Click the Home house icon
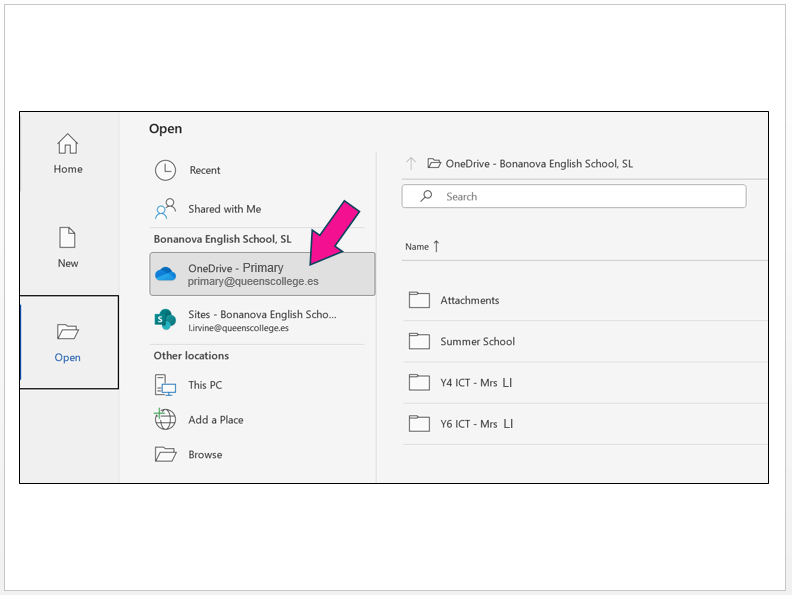The image size is (792, 595). 67,143
